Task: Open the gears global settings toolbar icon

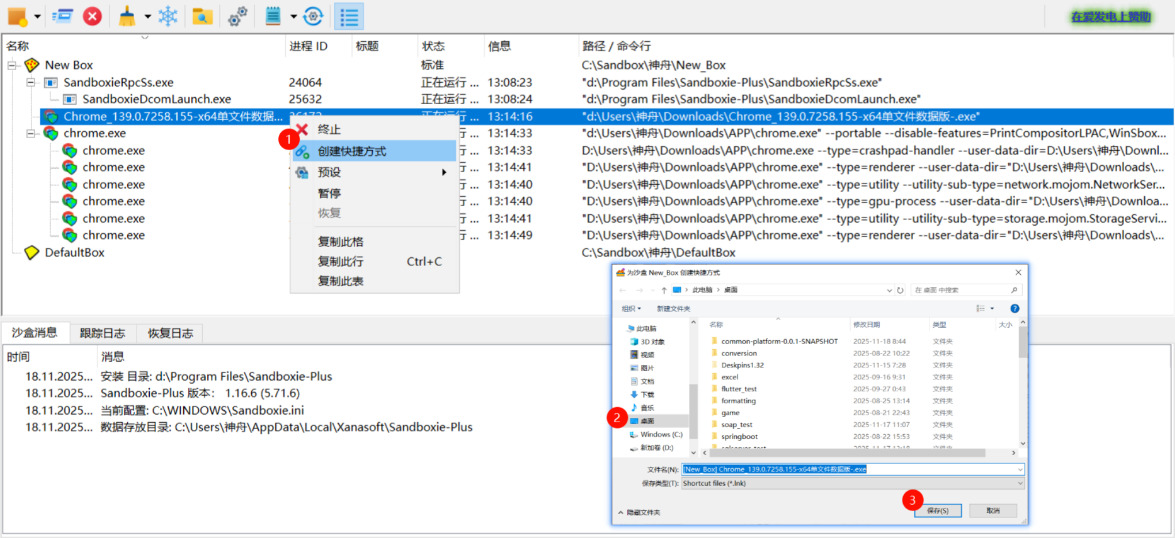Action: [238, 16]
